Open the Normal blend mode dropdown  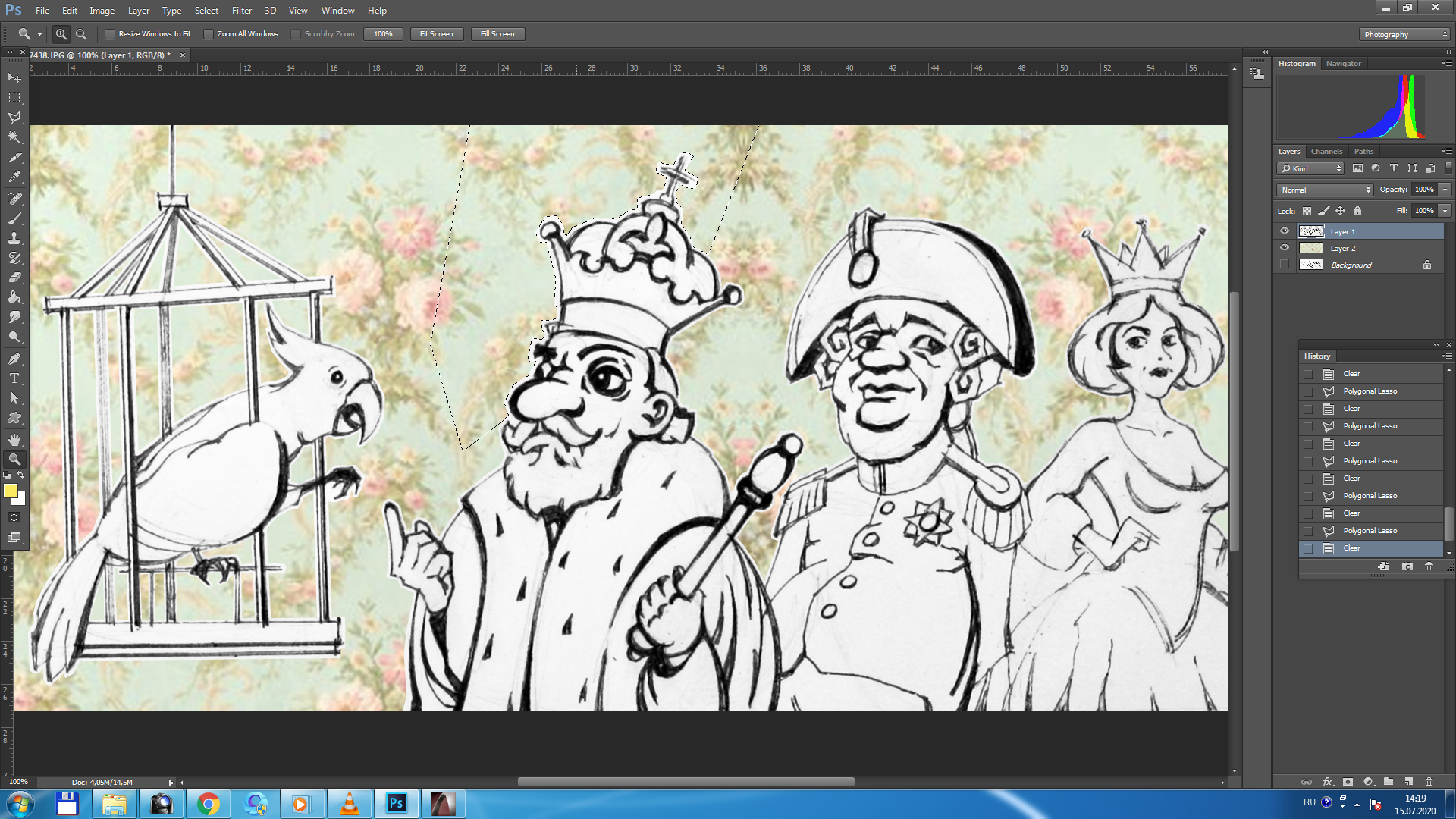(x=1325, y=190)
